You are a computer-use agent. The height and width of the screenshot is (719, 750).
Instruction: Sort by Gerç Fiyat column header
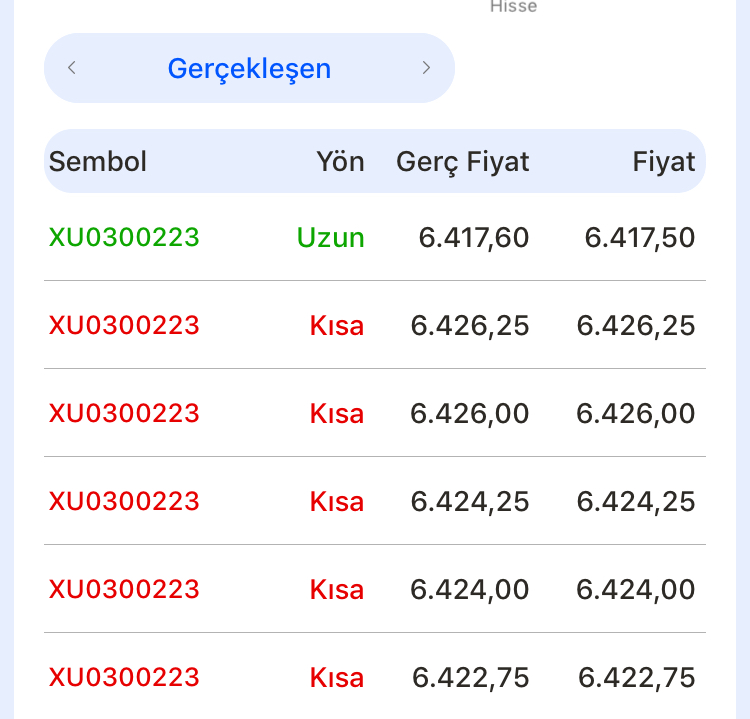point(463,162)
